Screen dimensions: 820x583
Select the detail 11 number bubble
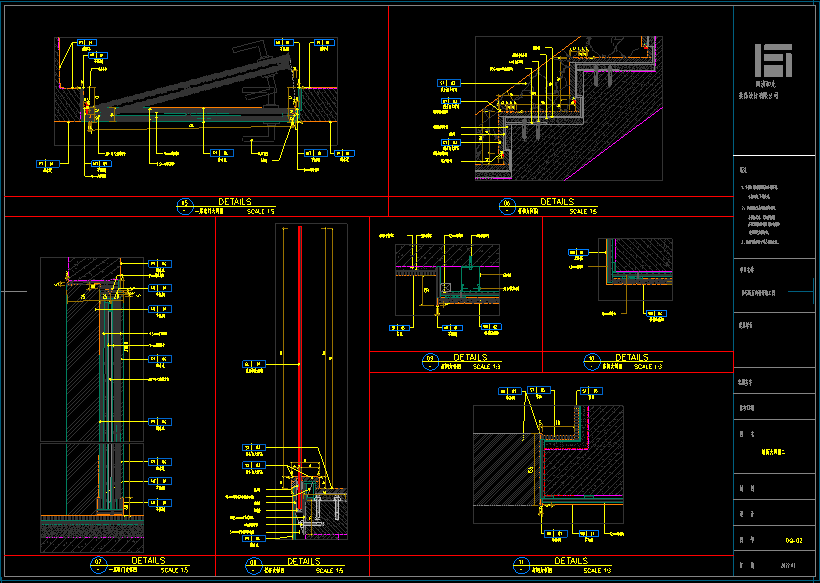click(x=522, y=565)
